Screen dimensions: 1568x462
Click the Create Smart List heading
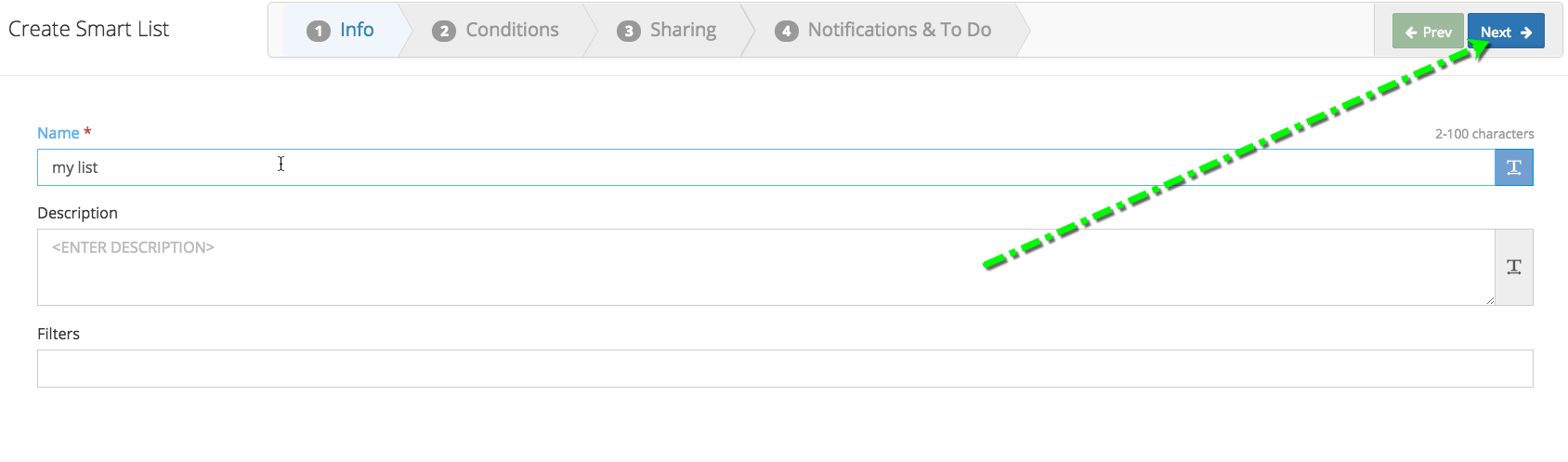[88, 29]
